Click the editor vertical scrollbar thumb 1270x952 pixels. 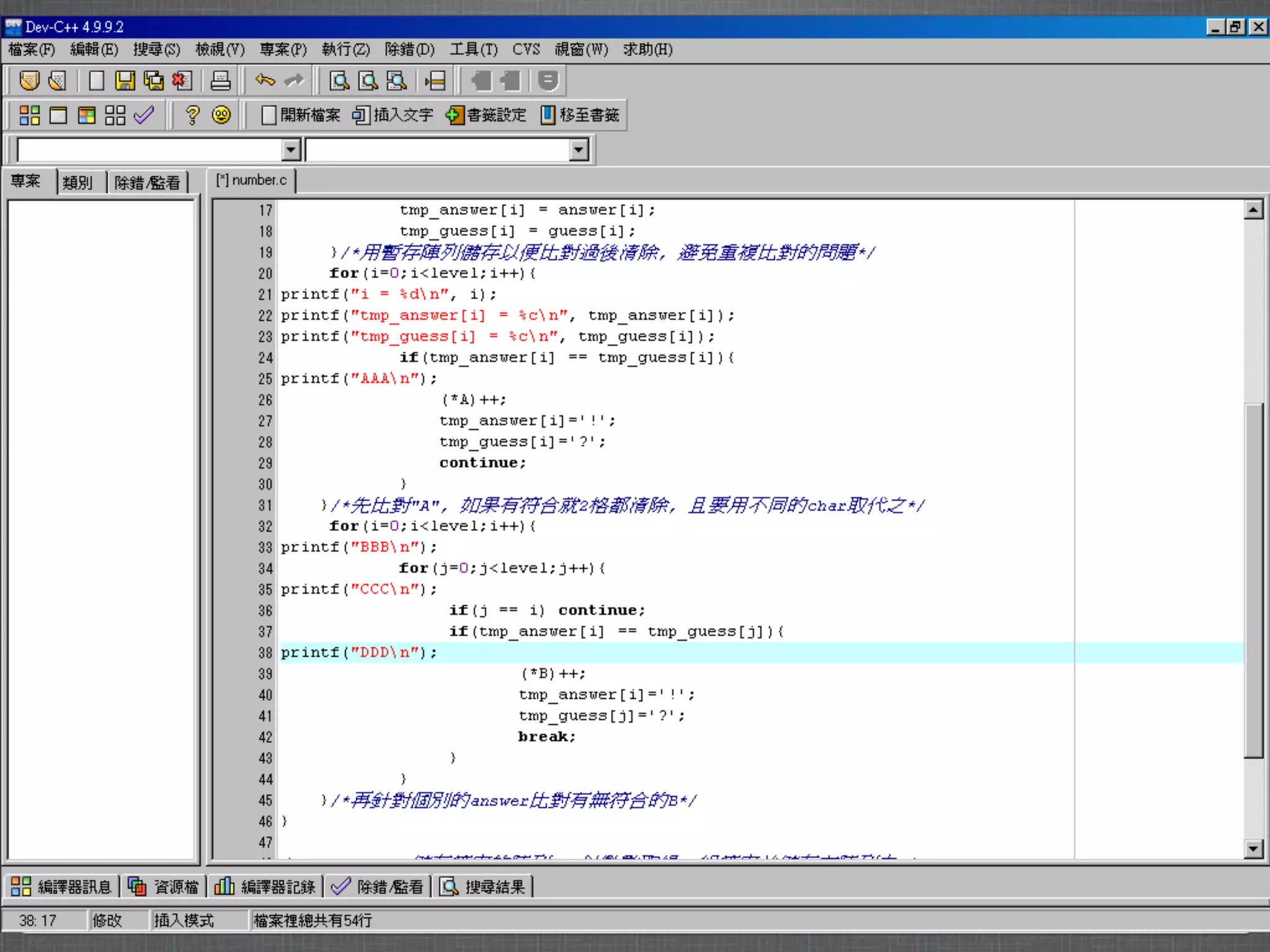1253,580
